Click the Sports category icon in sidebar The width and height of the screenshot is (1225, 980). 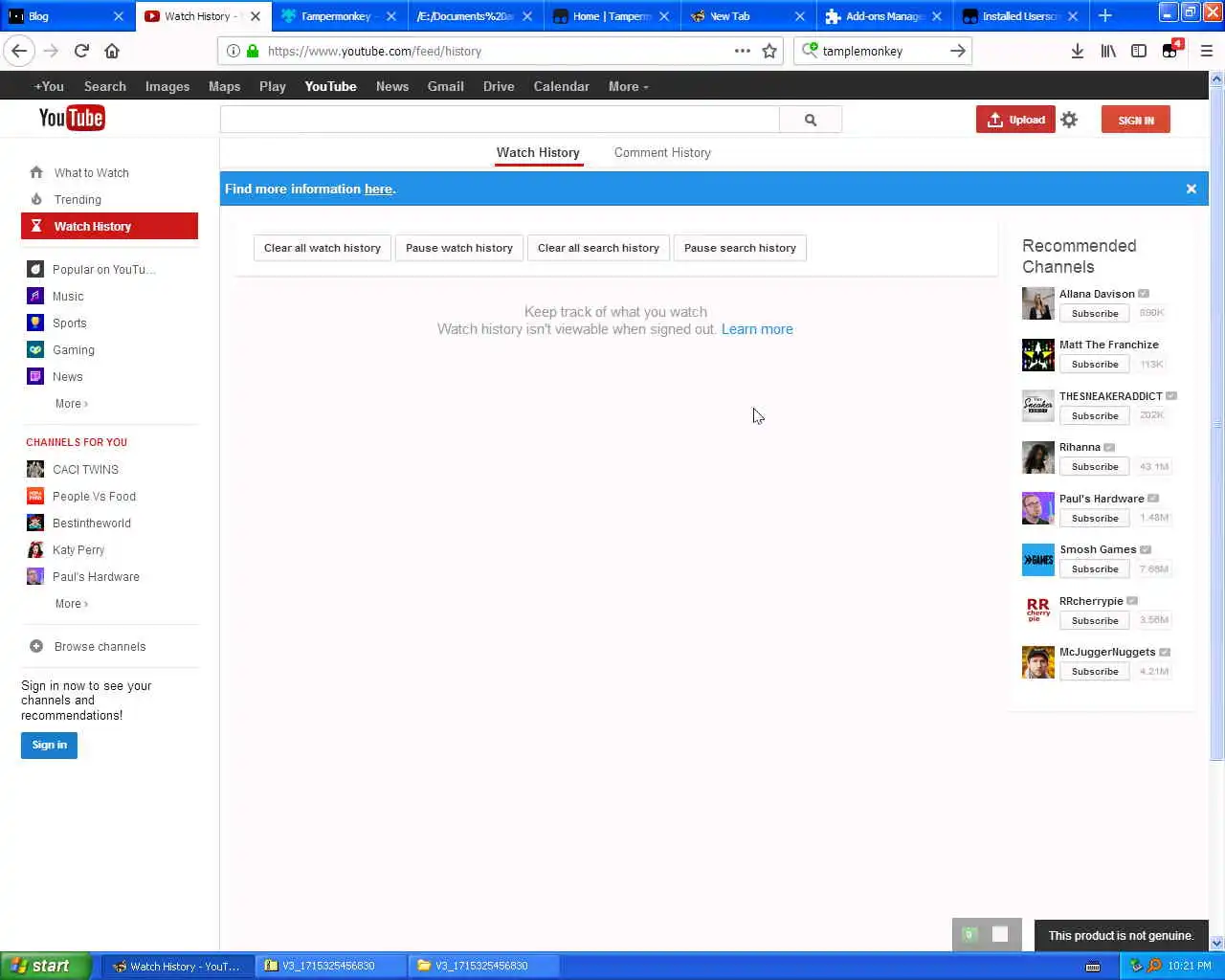(x=35, y=323)
